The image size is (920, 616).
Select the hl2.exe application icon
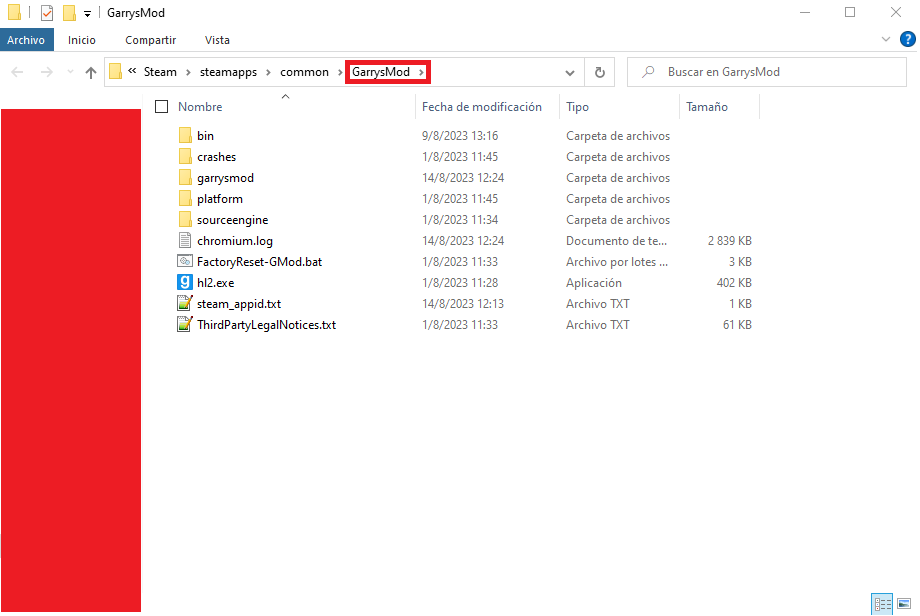pyautogui.click(x=185, y=283)
